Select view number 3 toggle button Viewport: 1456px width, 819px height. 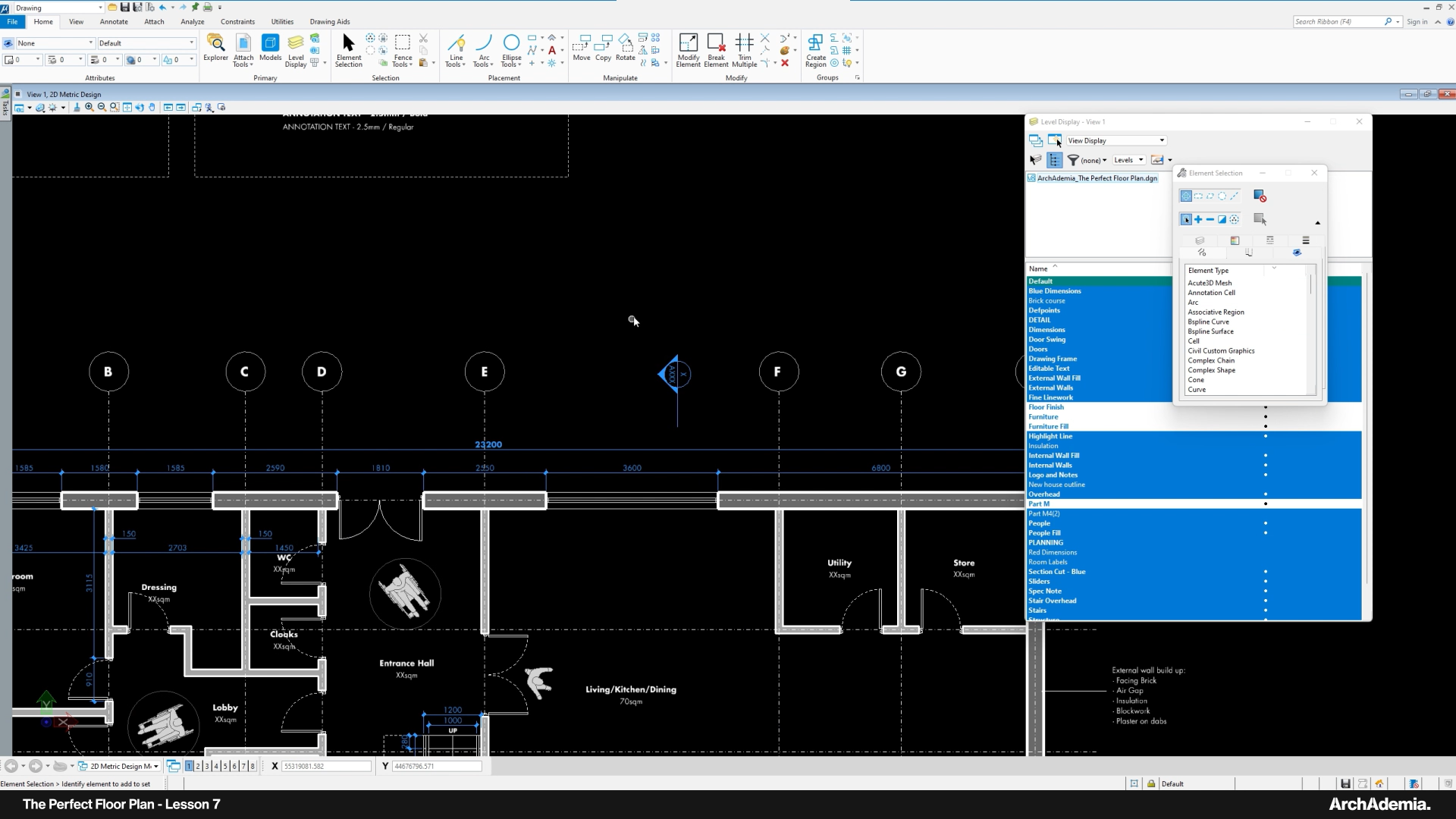click(207, 766)
